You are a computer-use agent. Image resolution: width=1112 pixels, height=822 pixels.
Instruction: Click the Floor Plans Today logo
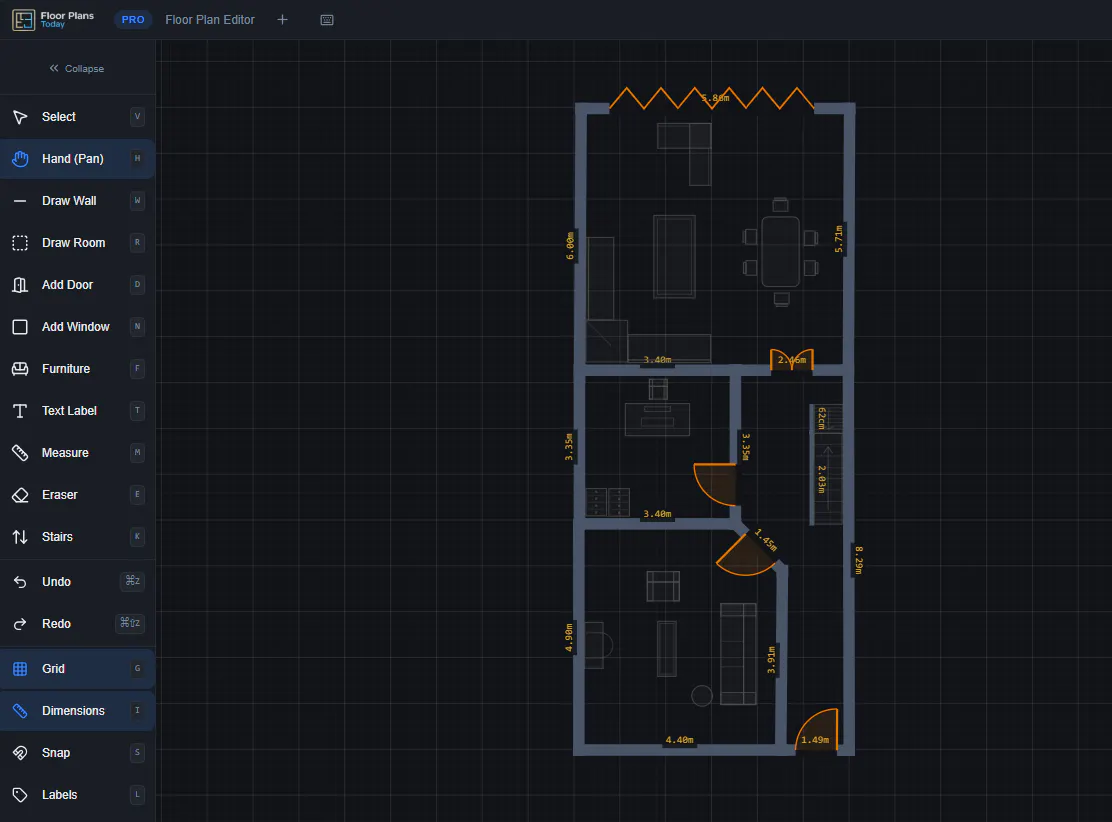[x=53, y=20]
